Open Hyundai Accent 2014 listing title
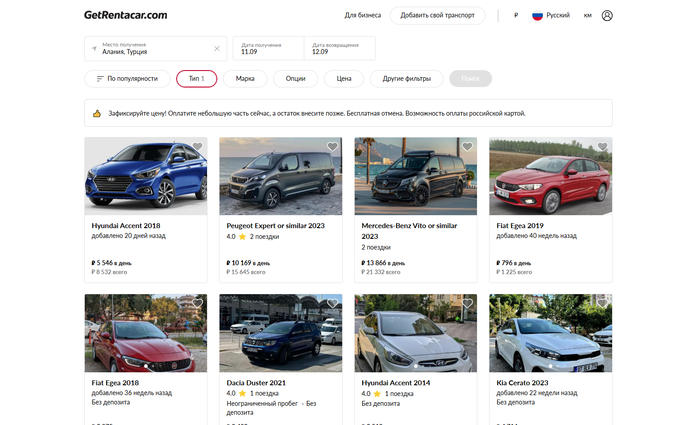This screenshot has width=700, height=425. pyautogui.click(x=396, y=383)
